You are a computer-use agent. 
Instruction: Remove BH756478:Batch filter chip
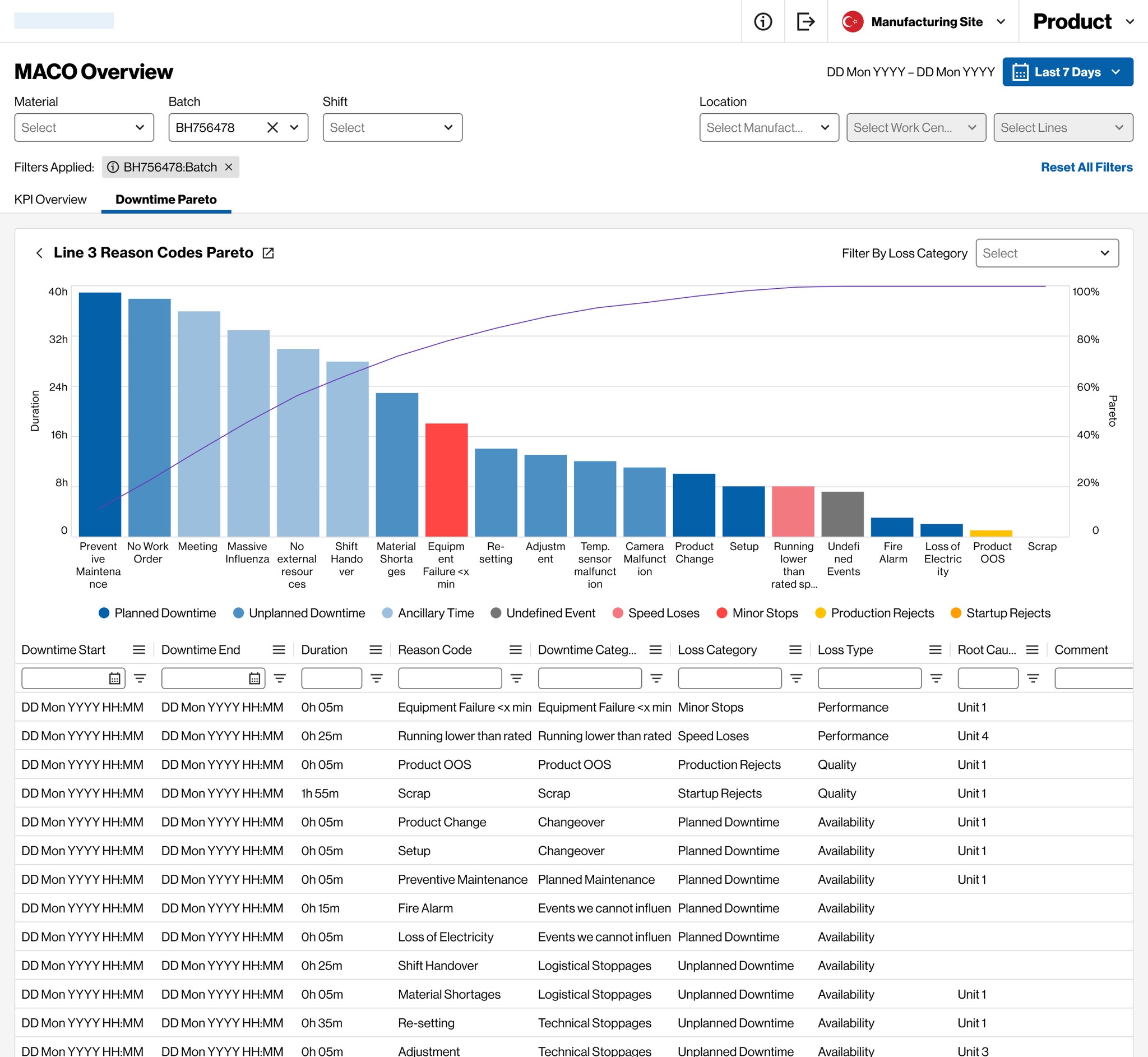pyautogui.click(x=229, y=167)
